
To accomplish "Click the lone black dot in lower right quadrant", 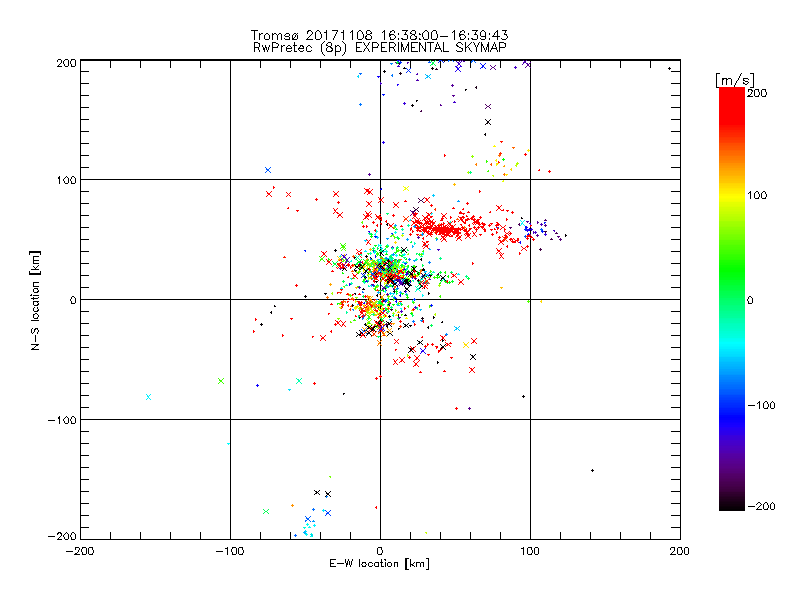I will (592, 470).
